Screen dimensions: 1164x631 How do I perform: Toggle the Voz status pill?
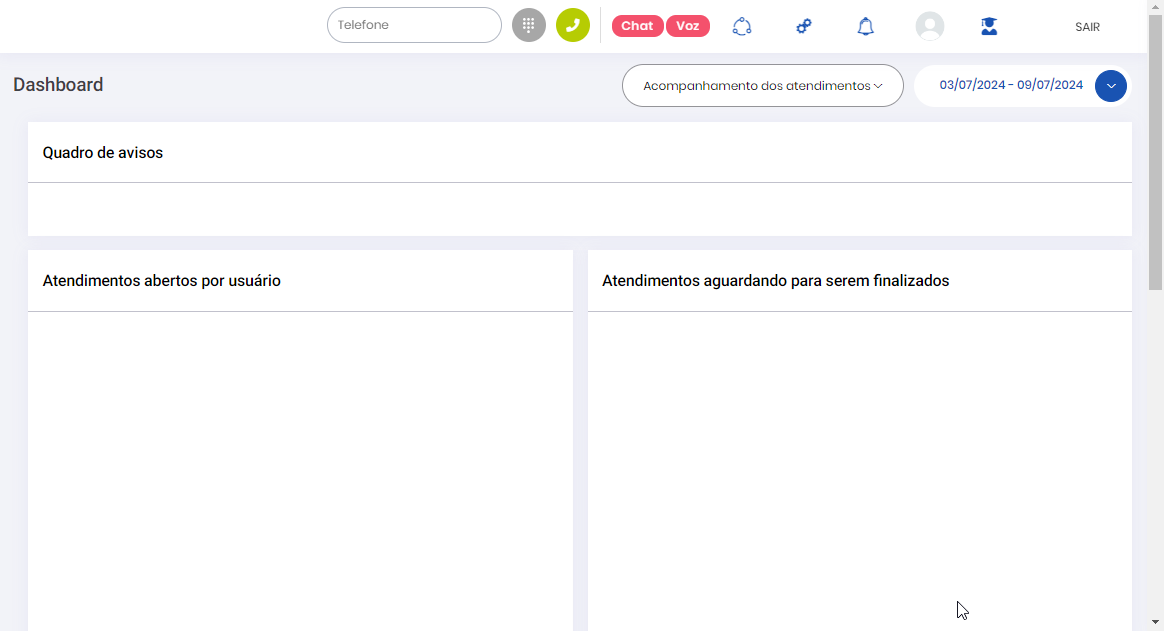(x=688, y=26)
